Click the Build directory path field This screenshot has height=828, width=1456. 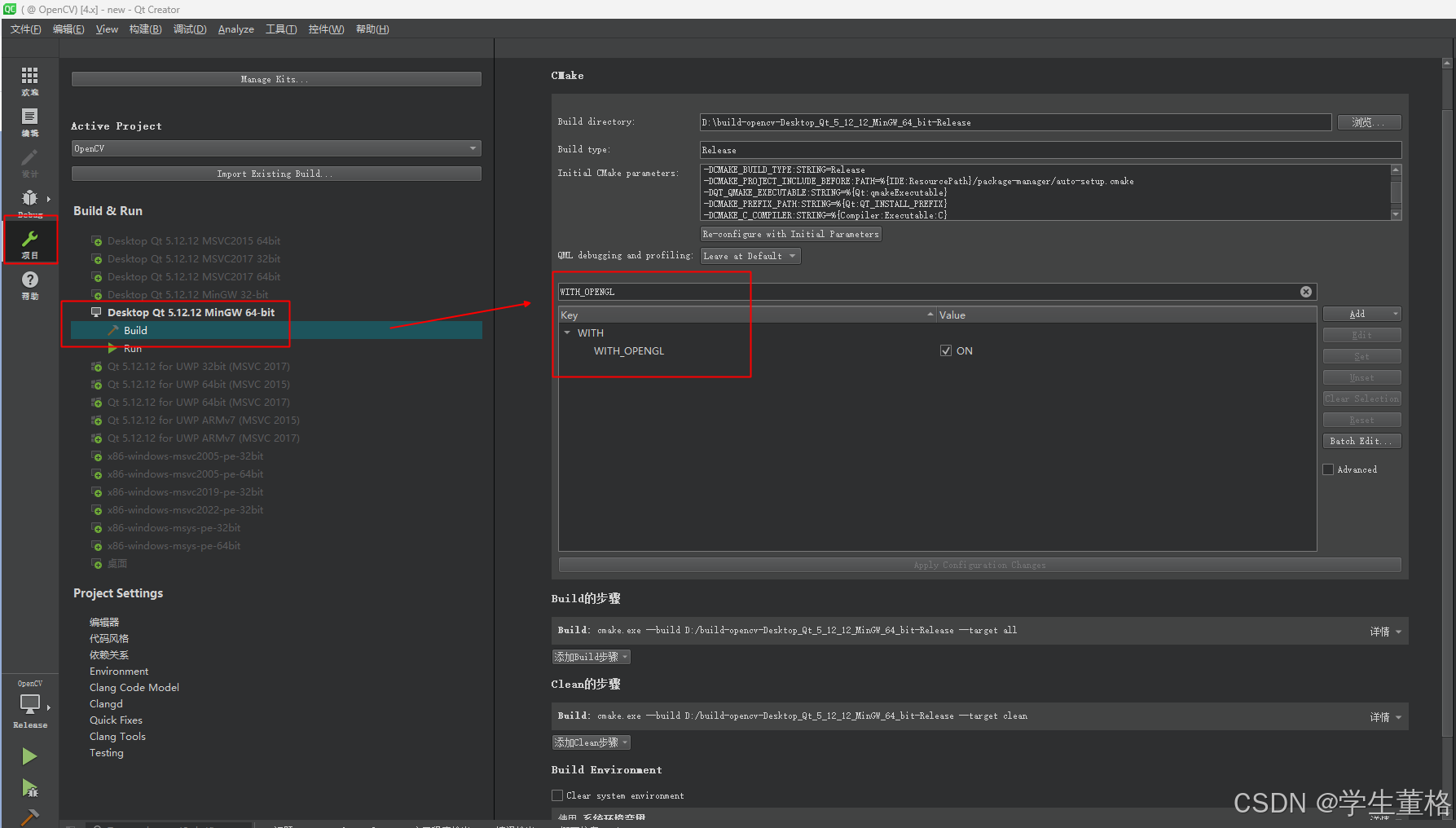pyautogui.click(x=1015, y=122)
